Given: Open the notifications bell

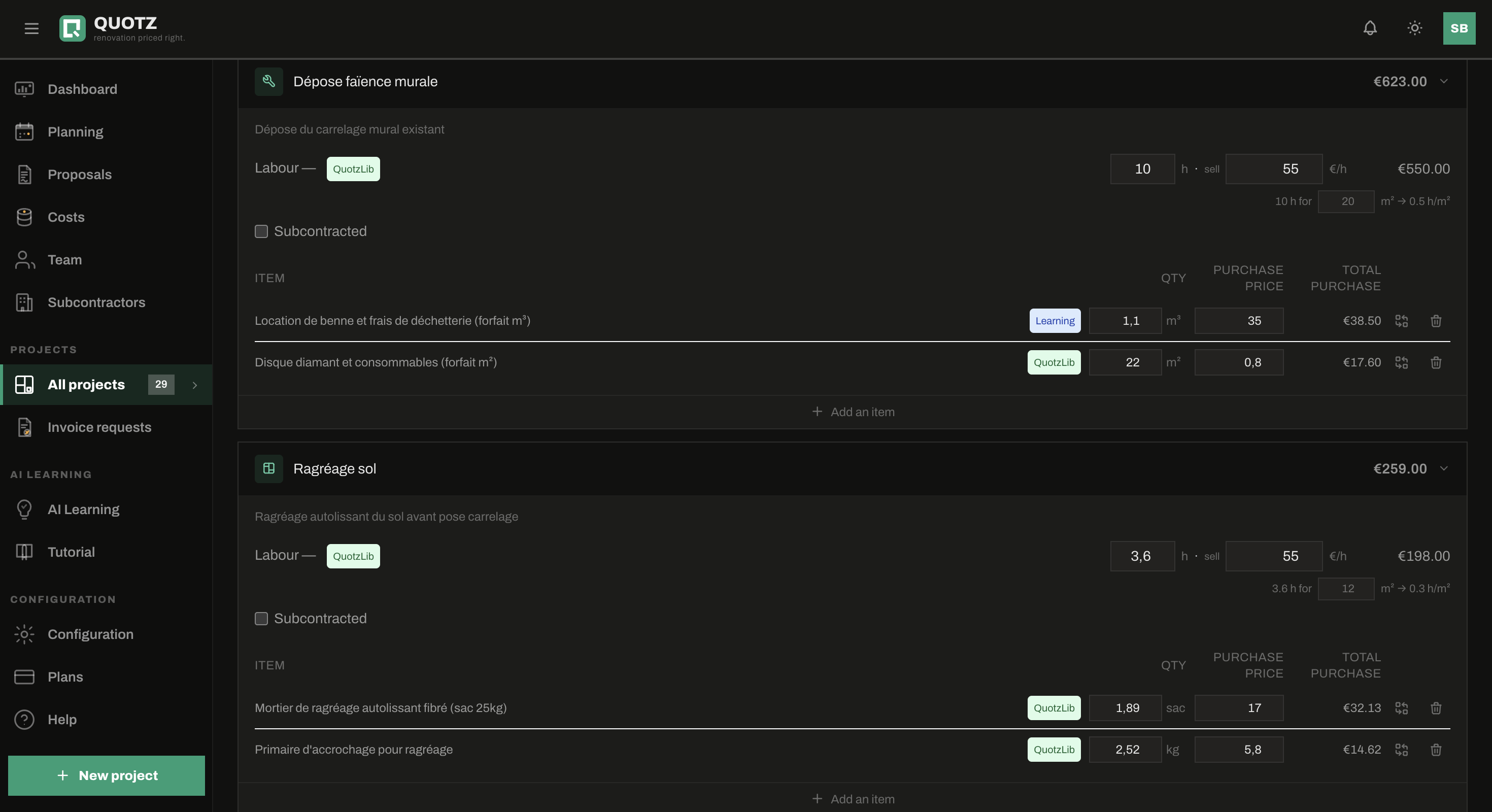Looking at the screenshot, I should pos(1370,28).
